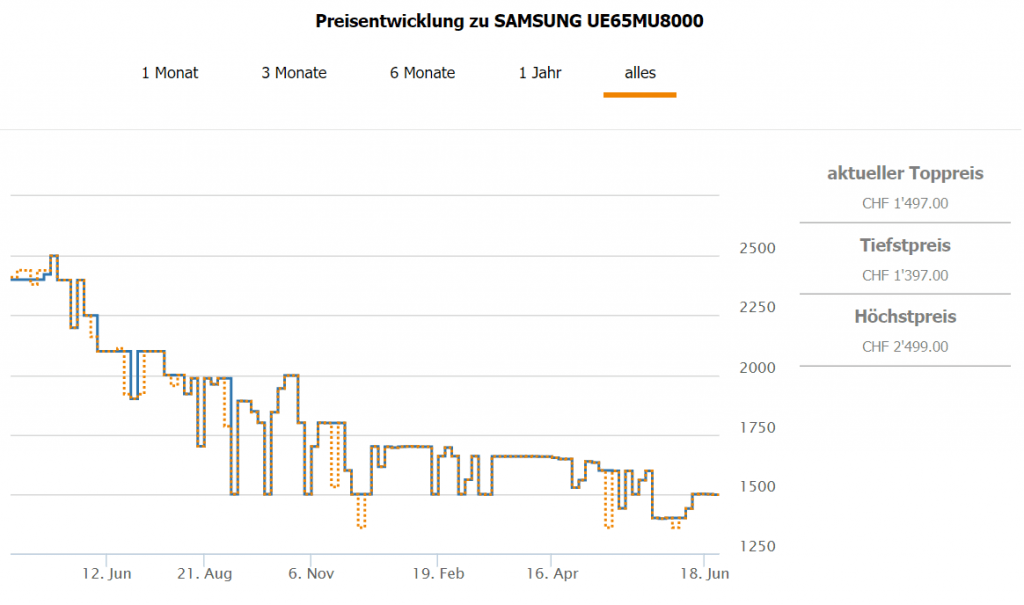Click the 16. Apr x-axis date label
1024x605 pixels.
click(x=551, y=574)
